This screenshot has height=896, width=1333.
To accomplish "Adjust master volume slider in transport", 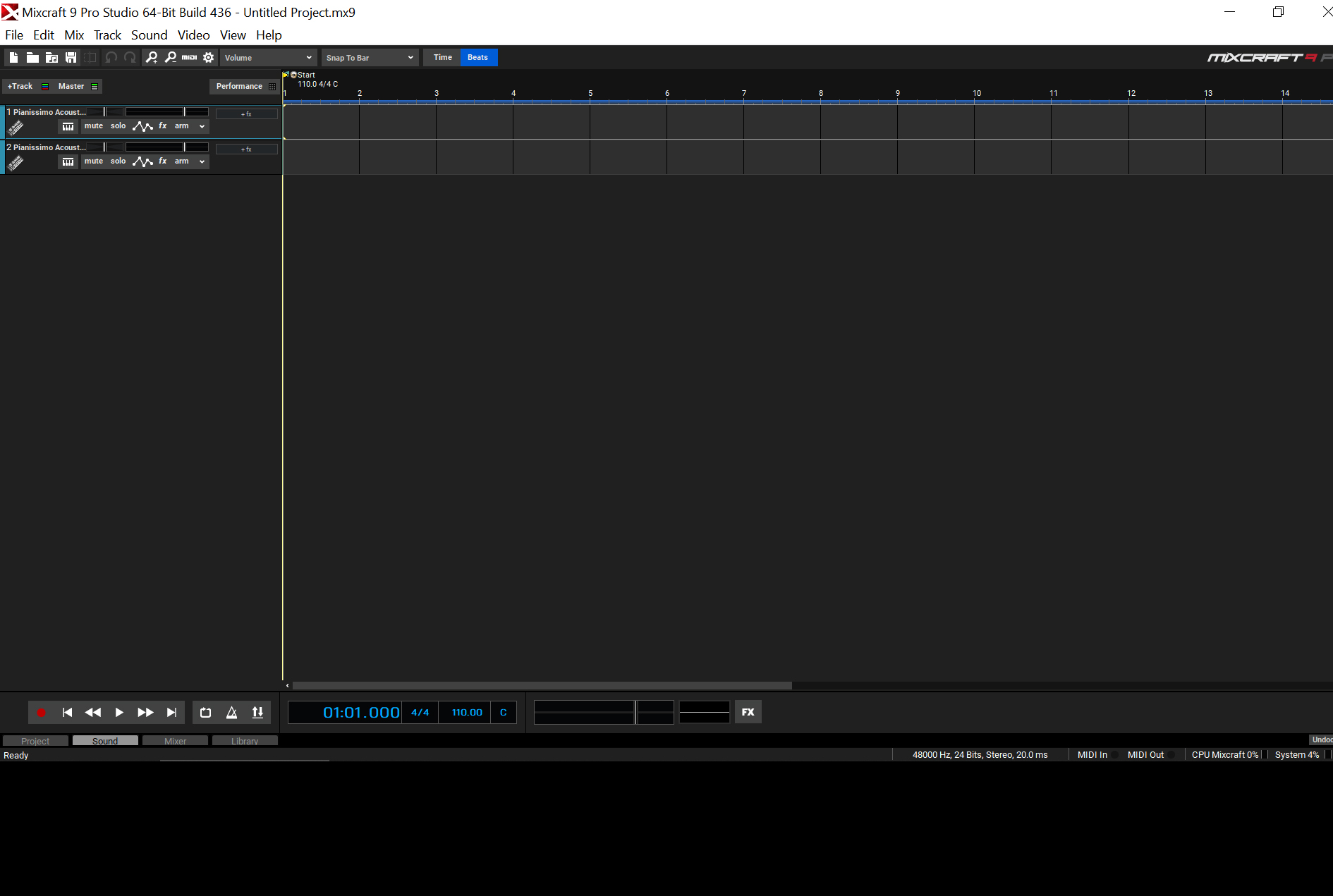I will click(x=604, y=712).
